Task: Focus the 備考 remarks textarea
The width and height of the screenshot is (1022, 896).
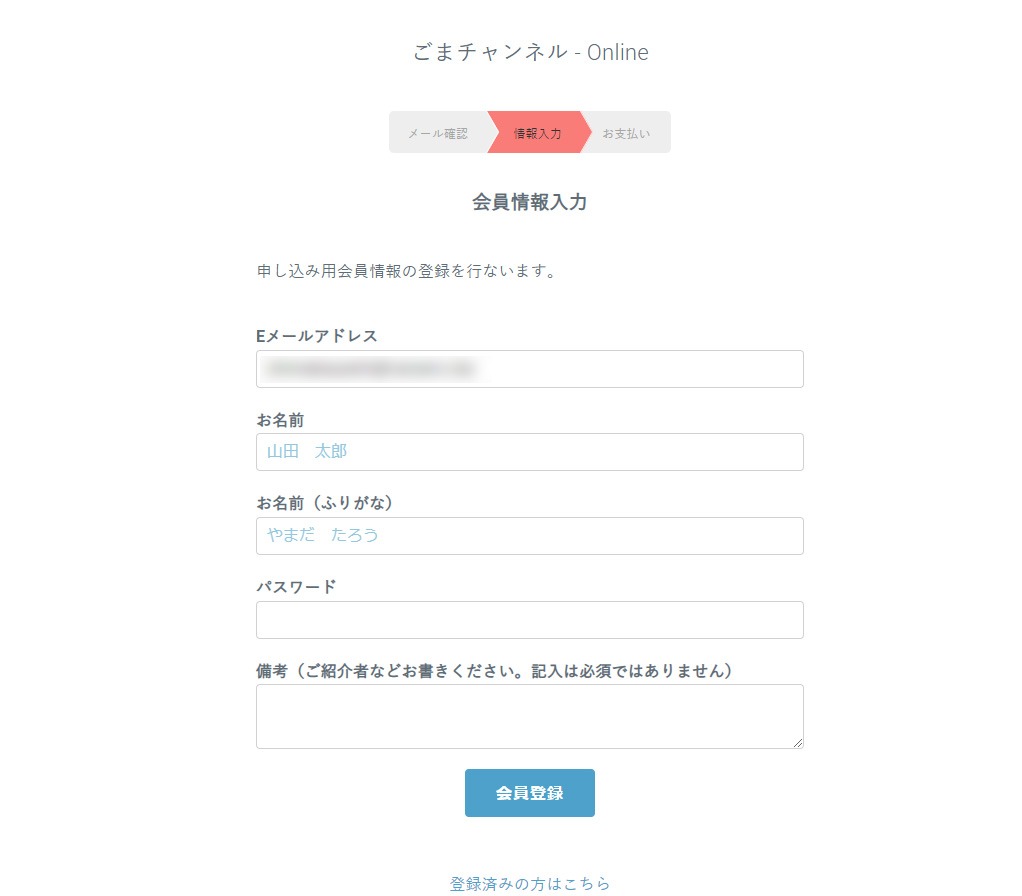Action: pyautogui.click(x=530, y=716)
